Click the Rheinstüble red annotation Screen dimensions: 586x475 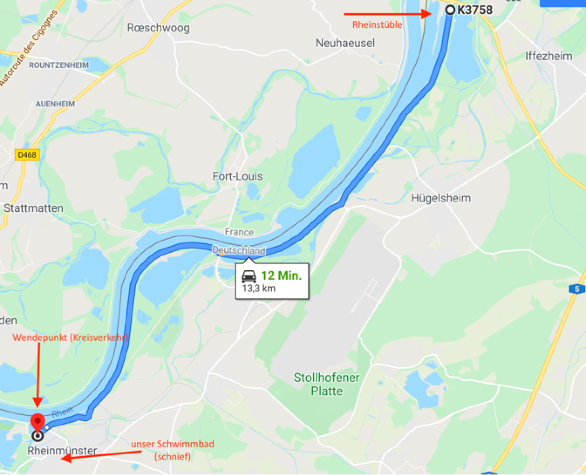tap(377, 25)
